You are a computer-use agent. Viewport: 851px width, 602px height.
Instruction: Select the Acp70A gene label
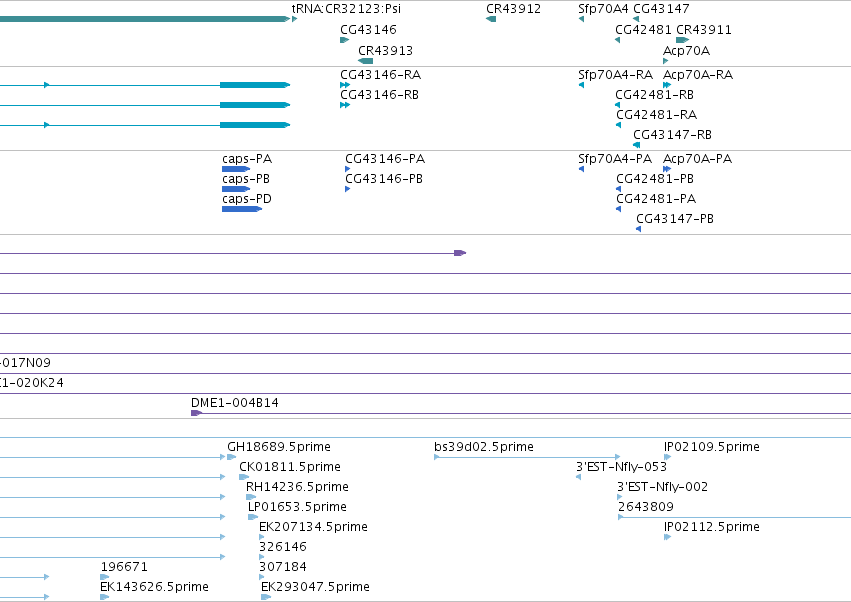(686, 50)
